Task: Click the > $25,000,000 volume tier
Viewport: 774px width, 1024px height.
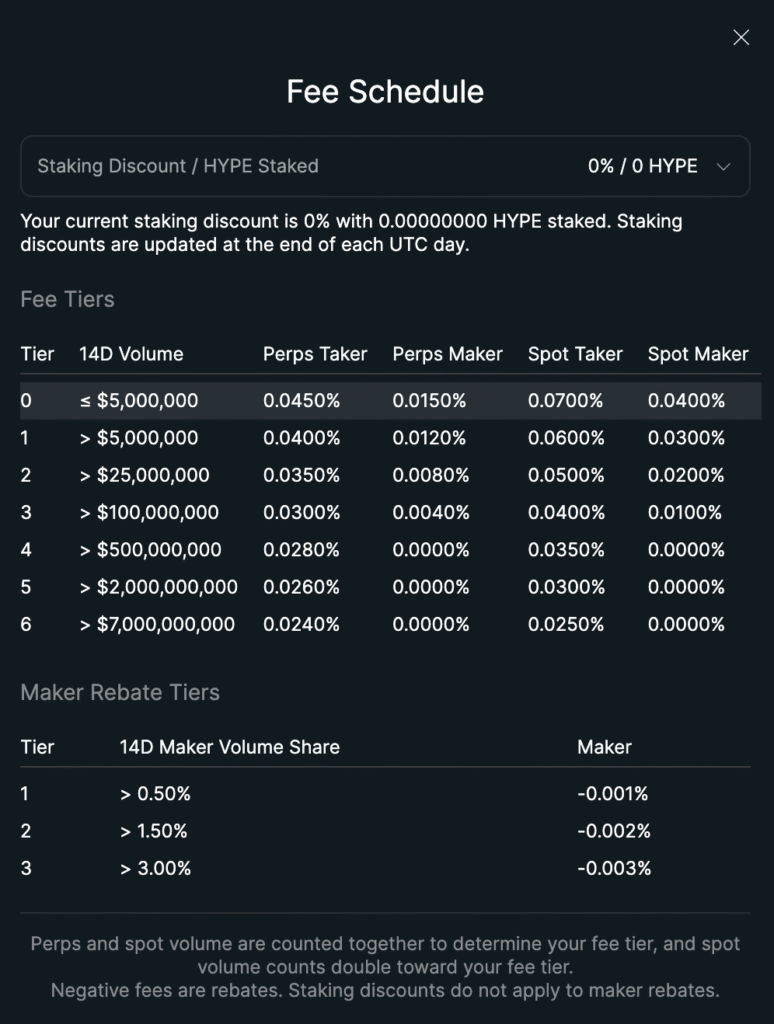Action: coord(144,475)
